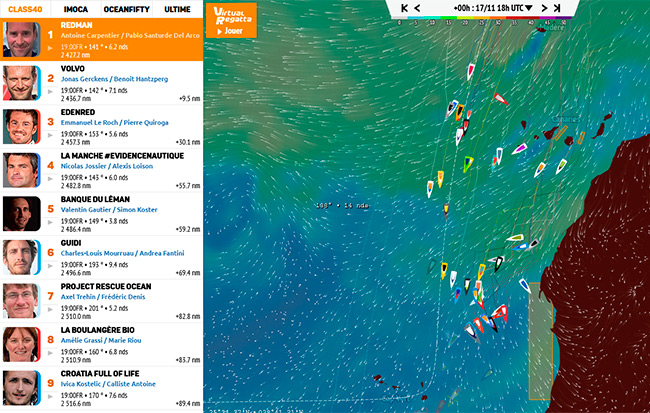Select the VOLVO boat name
The image size is (650, 413).
pos(73,69)
